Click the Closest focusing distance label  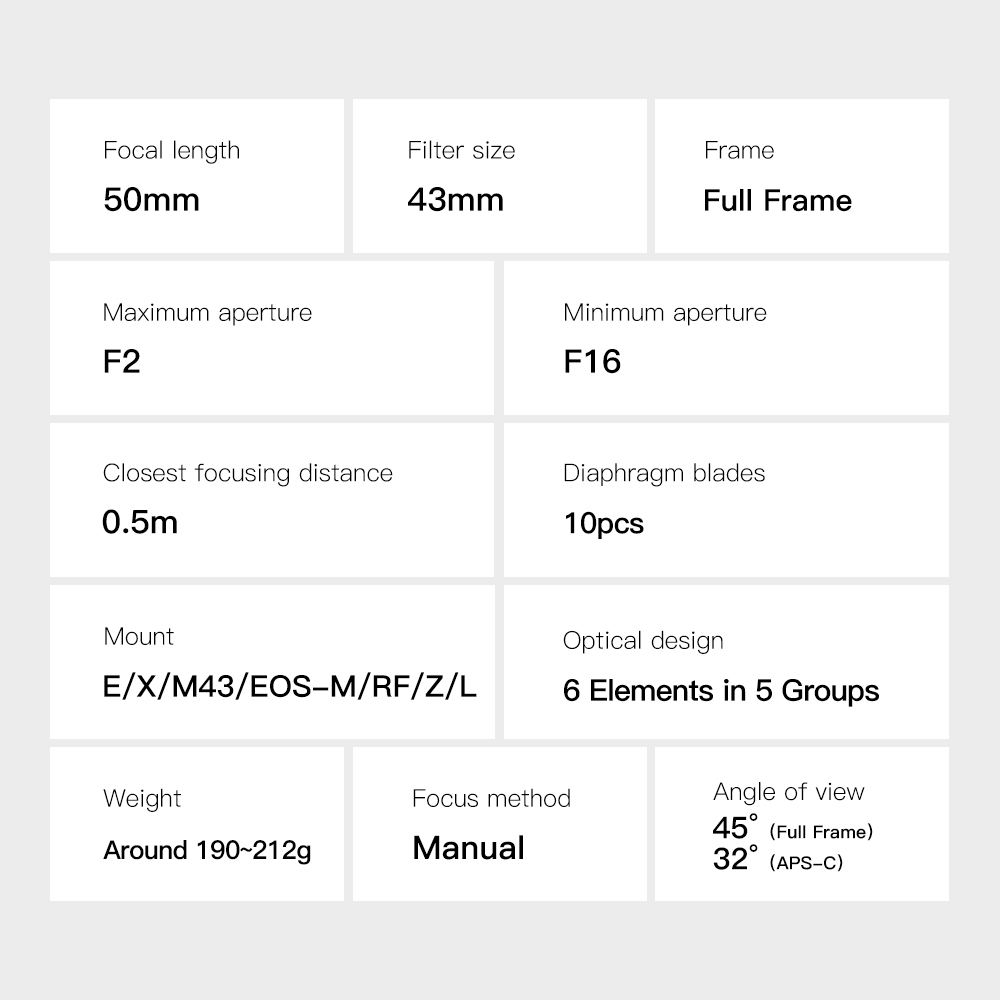[247, 473]
